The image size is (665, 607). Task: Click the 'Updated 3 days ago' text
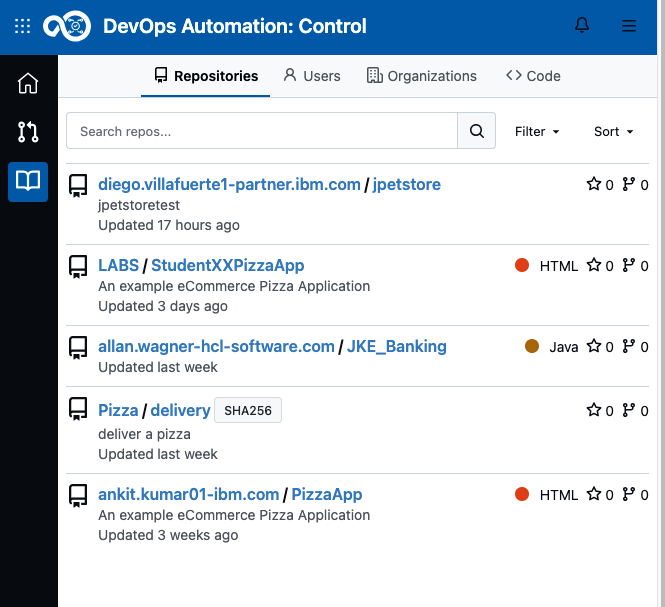click(163, 306)
